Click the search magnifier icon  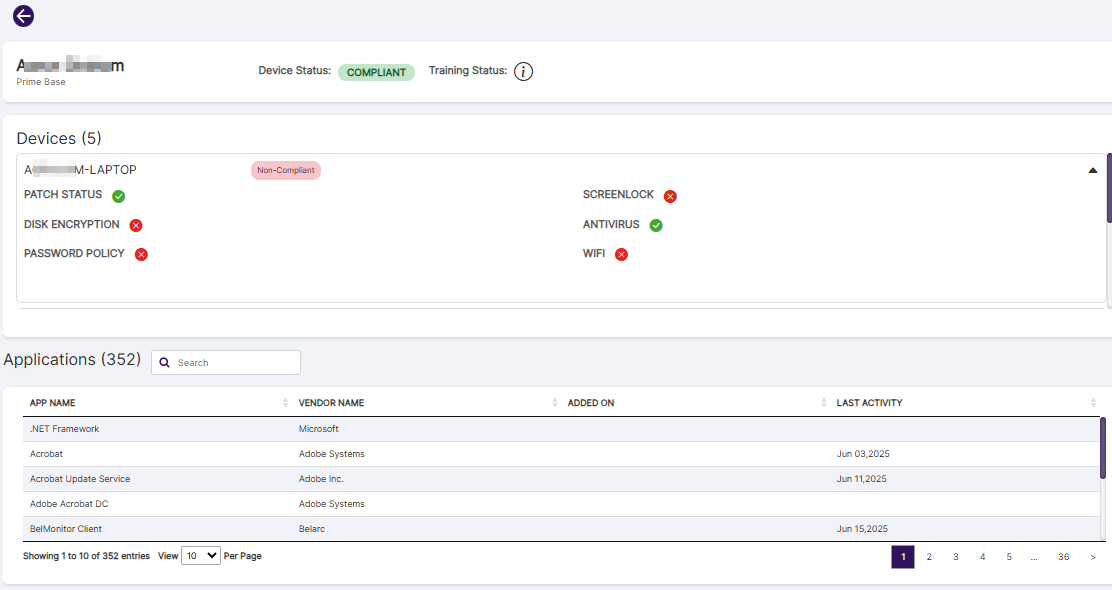(x=165, y=362)
